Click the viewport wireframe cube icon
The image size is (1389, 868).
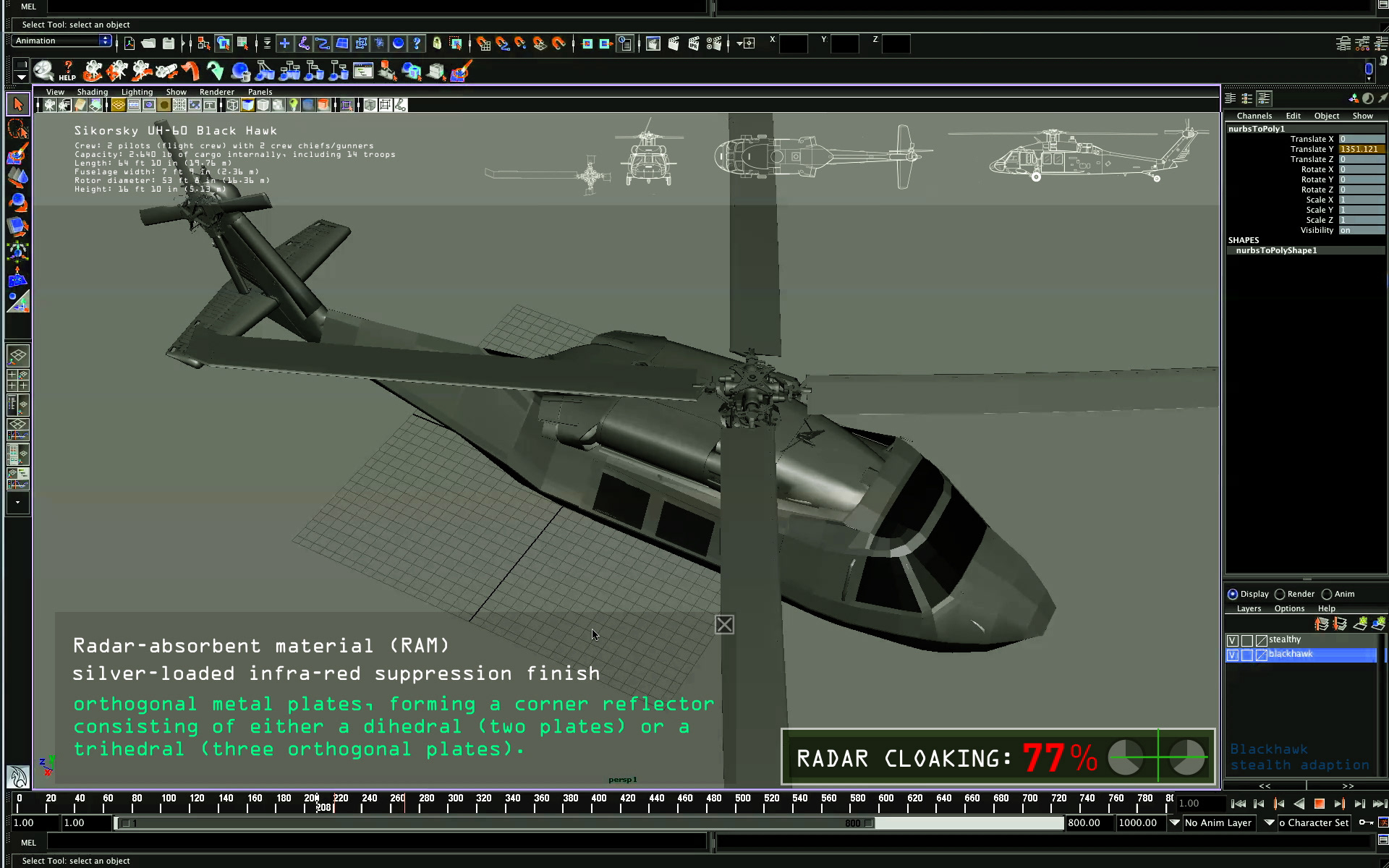pyautogui.click(x=233, y=105)
